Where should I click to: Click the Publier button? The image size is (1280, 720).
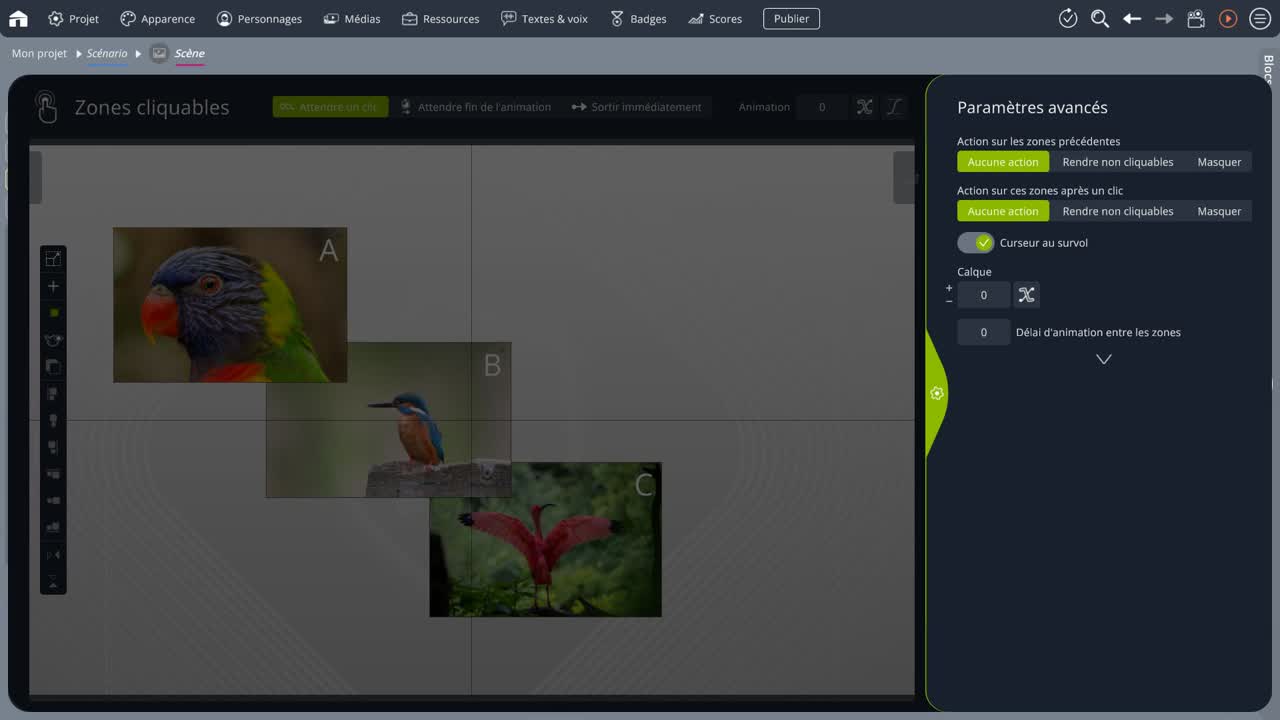tap(791, 18)
